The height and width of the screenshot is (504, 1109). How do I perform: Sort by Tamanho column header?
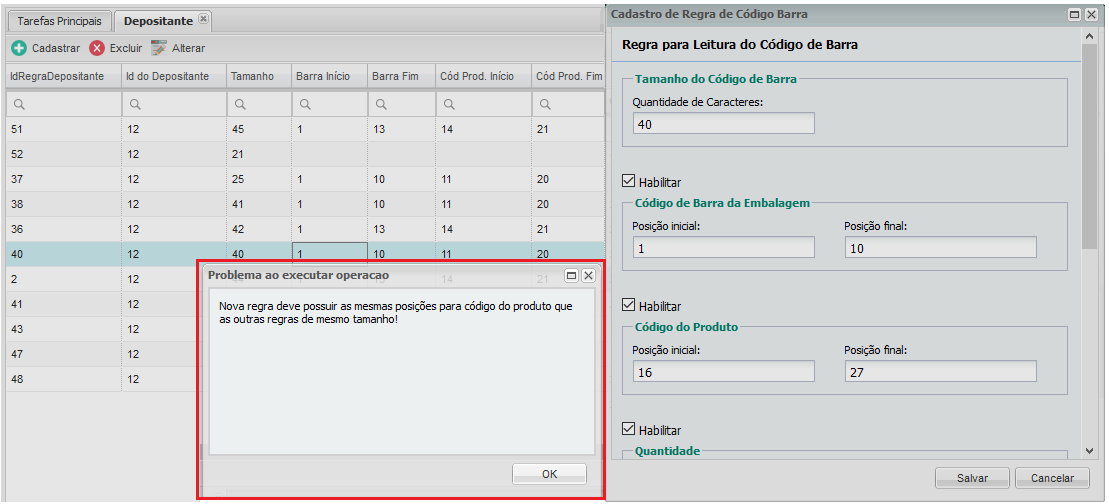tap(259, 76)
